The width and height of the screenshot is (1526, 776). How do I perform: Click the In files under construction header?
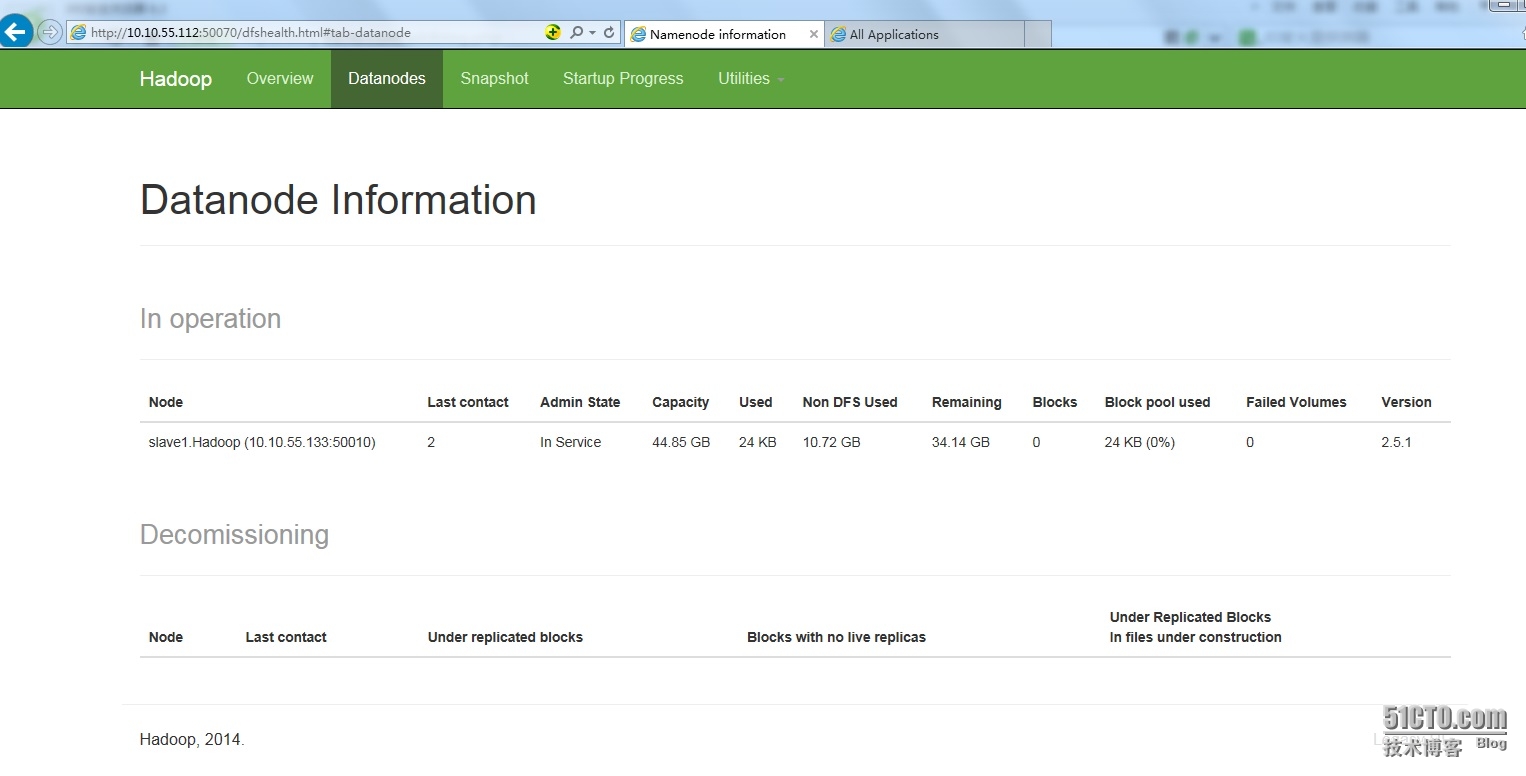point(1195,637)
